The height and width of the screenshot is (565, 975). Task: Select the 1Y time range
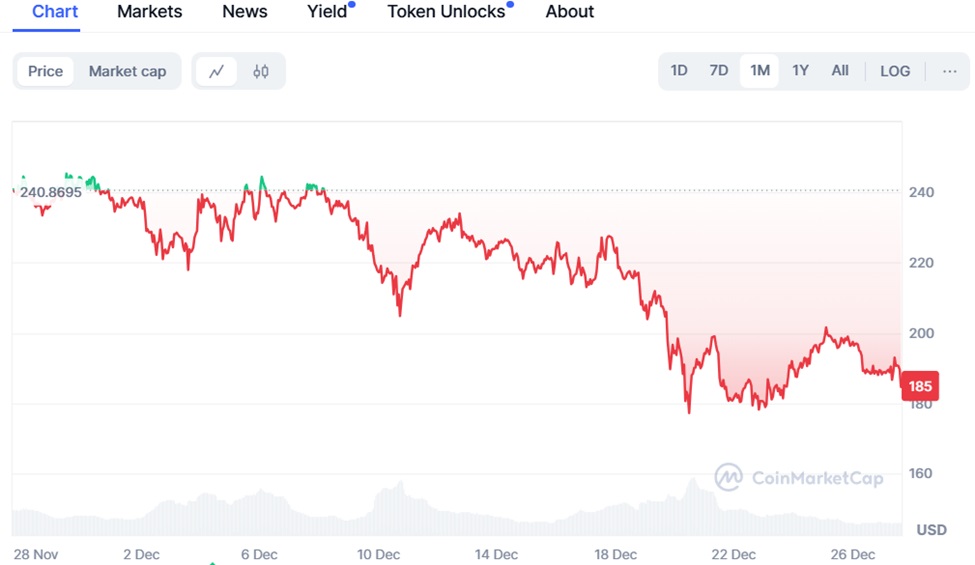pyautogui.click(x=800, y=71)
